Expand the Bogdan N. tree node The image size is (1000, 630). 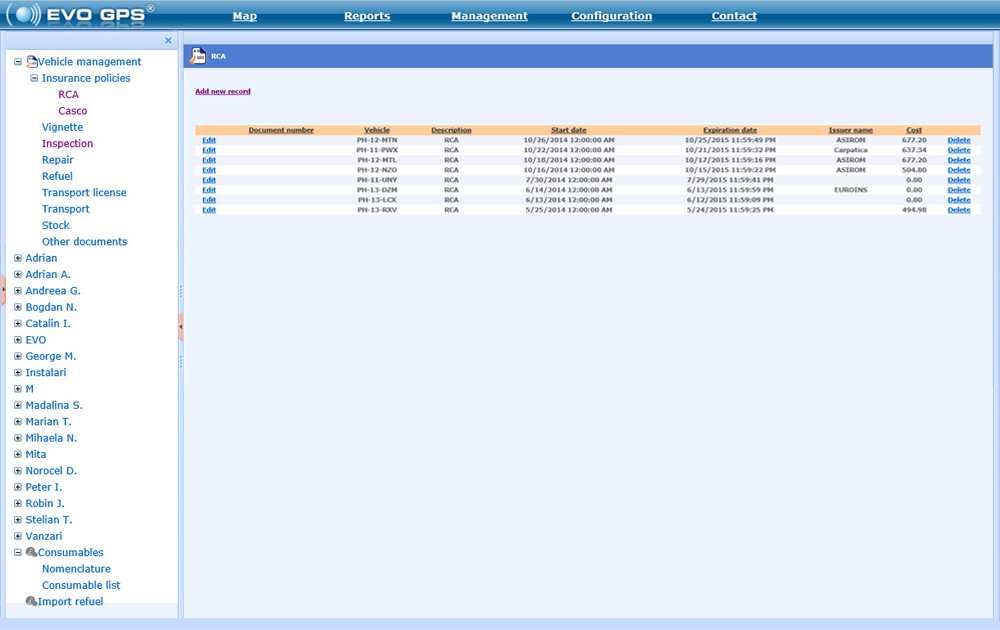click(x=18, y=307)
